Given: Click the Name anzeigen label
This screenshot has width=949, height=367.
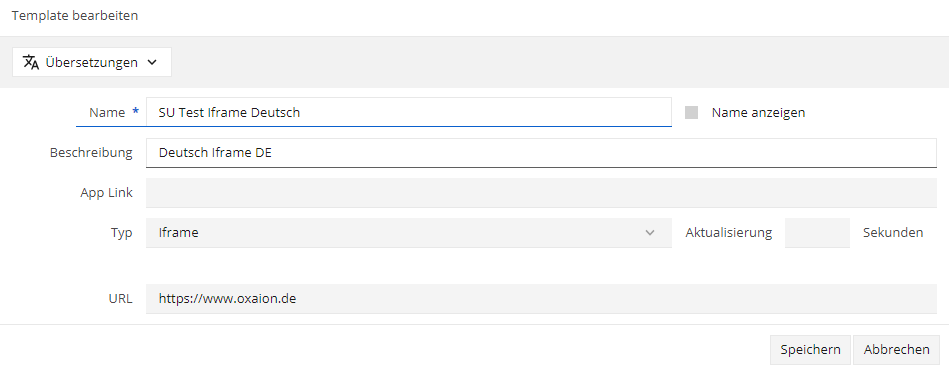Looking at the screenshot, I should click(x=758, y=113).
